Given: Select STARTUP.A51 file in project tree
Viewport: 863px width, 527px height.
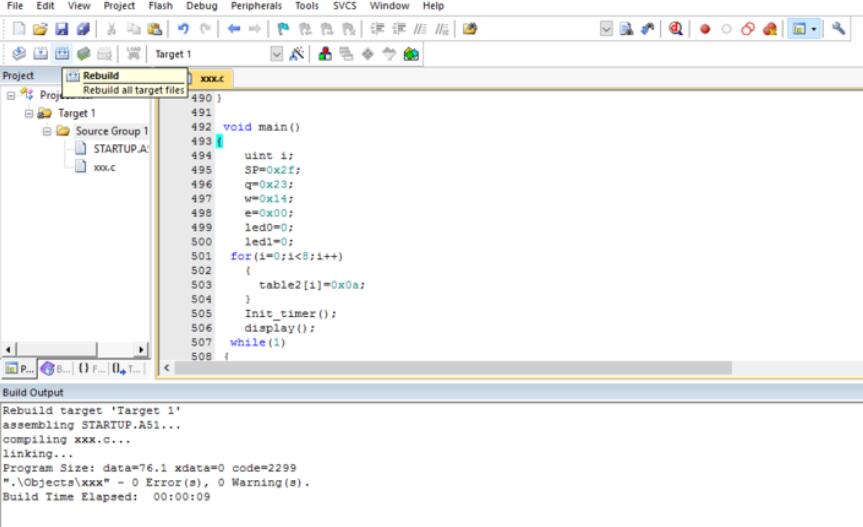Looking at the screenshot, I should (x=120, y=149).
